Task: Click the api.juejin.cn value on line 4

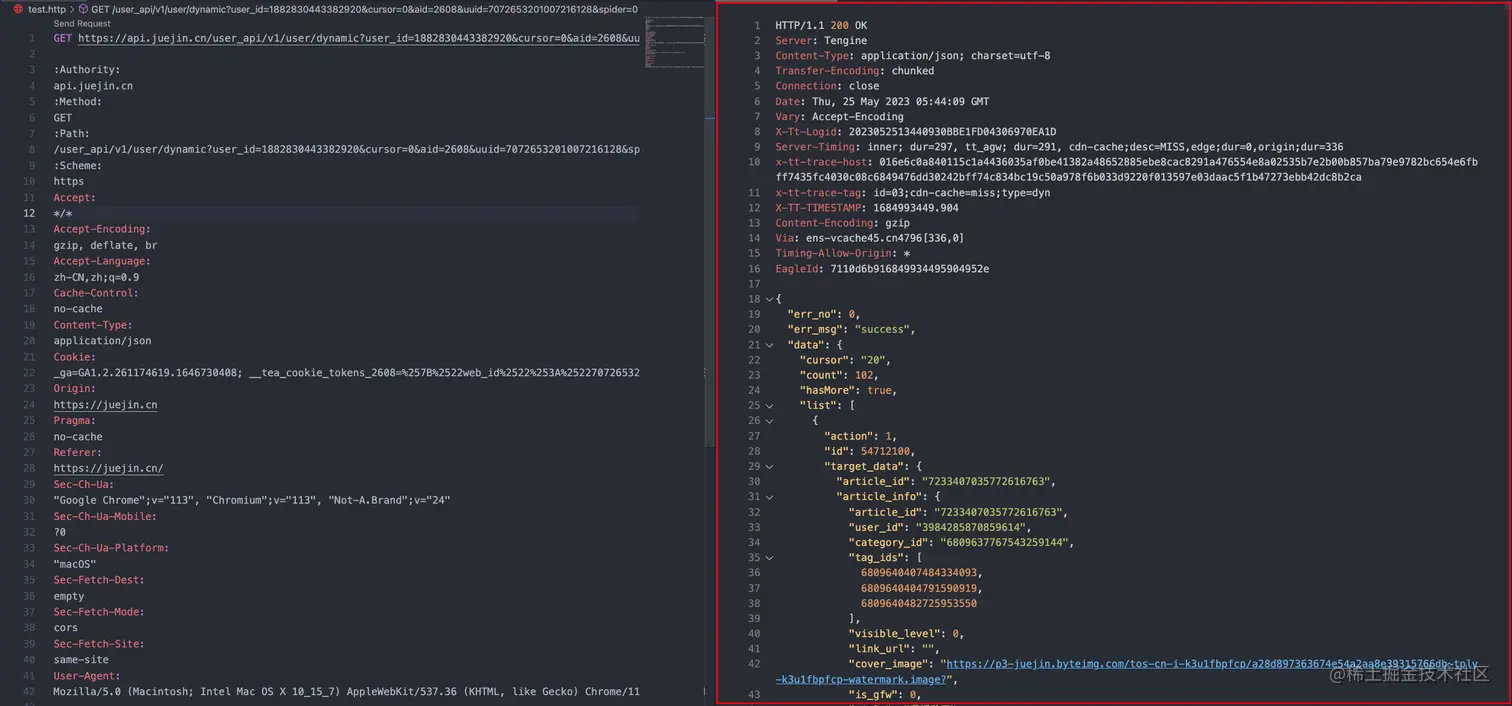Action: (93, 86)
